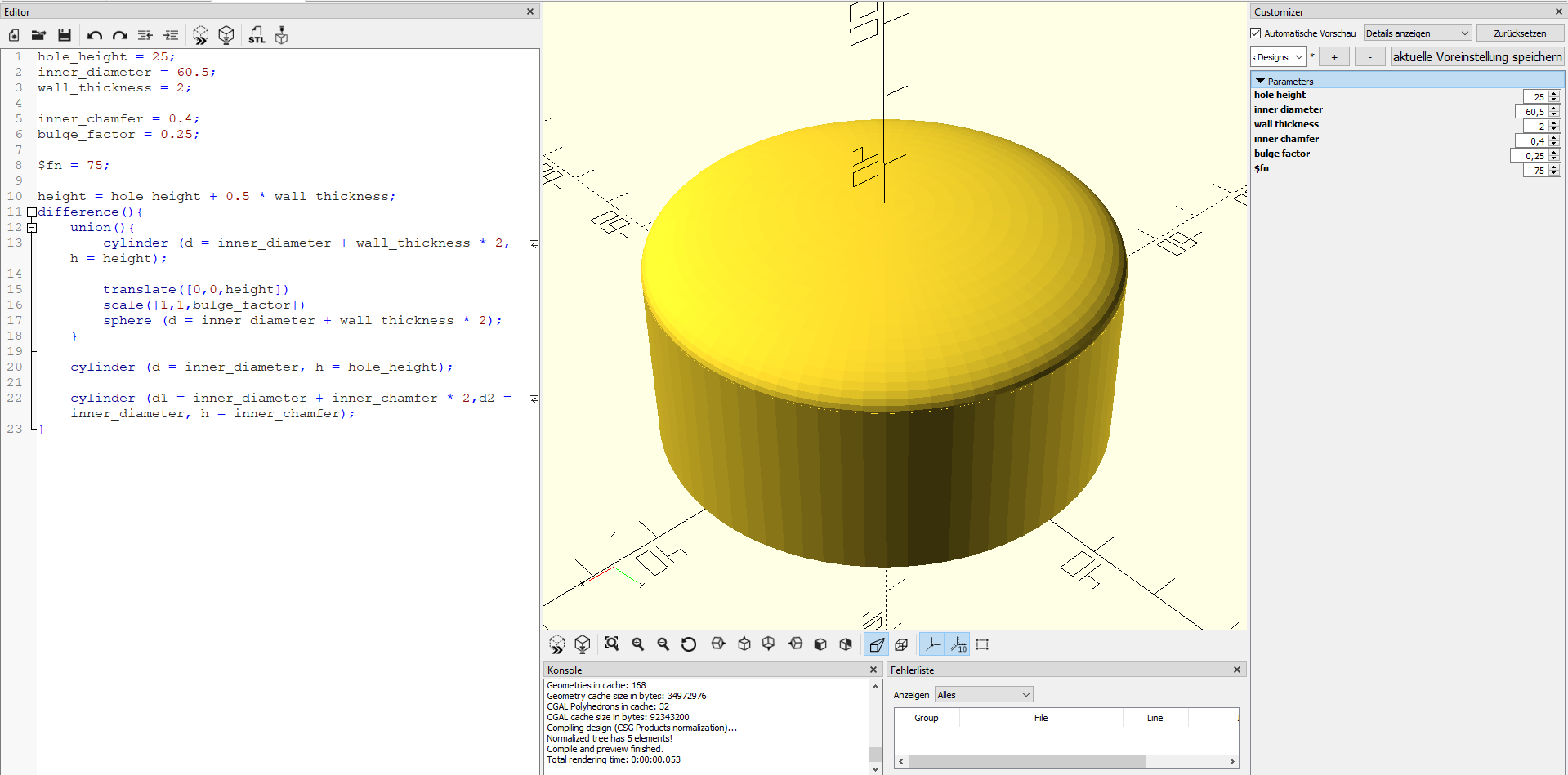The width and height of the screenshot is (1568, 775).
Task: Zoom out in the 3D viewport
Action: tap(663, 644)
